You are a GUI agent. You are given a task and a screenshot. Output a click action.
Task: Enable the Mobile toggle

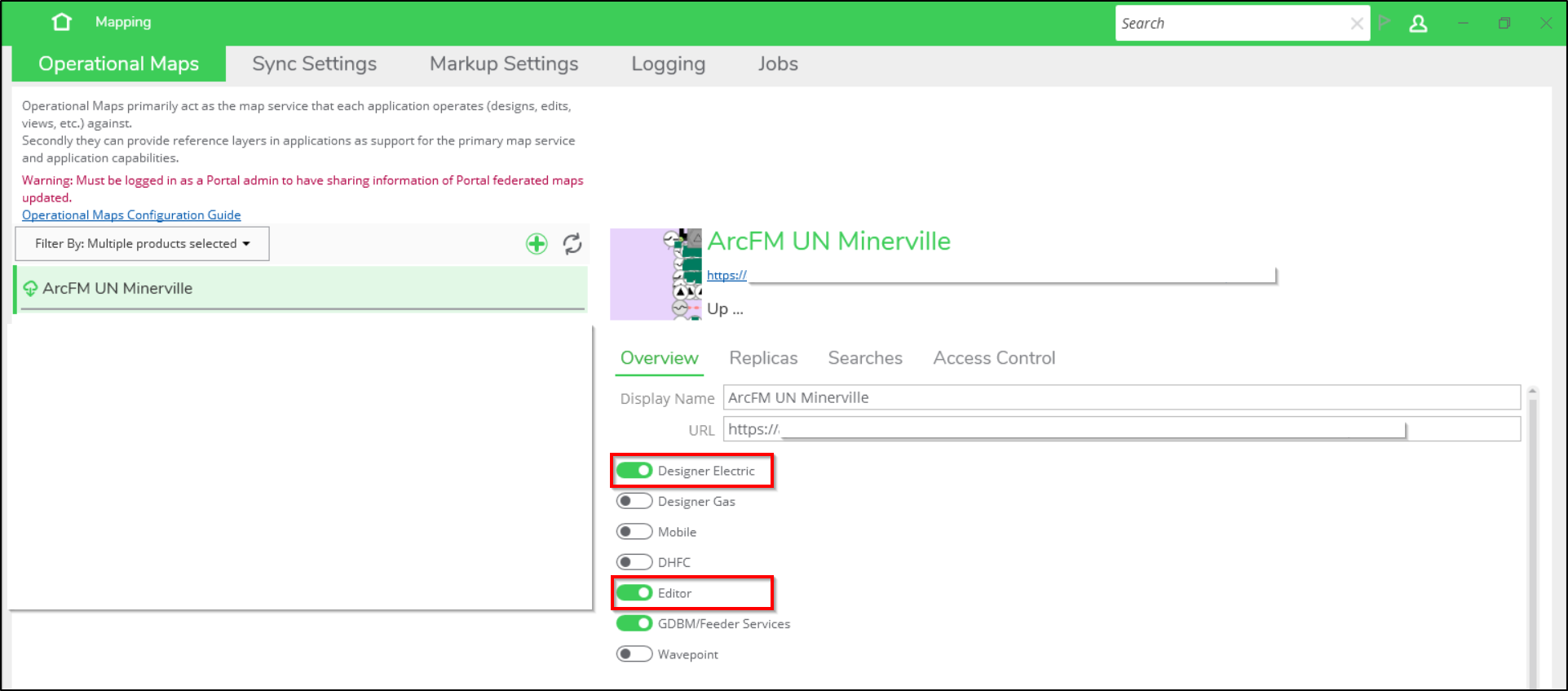pos(634,532)
